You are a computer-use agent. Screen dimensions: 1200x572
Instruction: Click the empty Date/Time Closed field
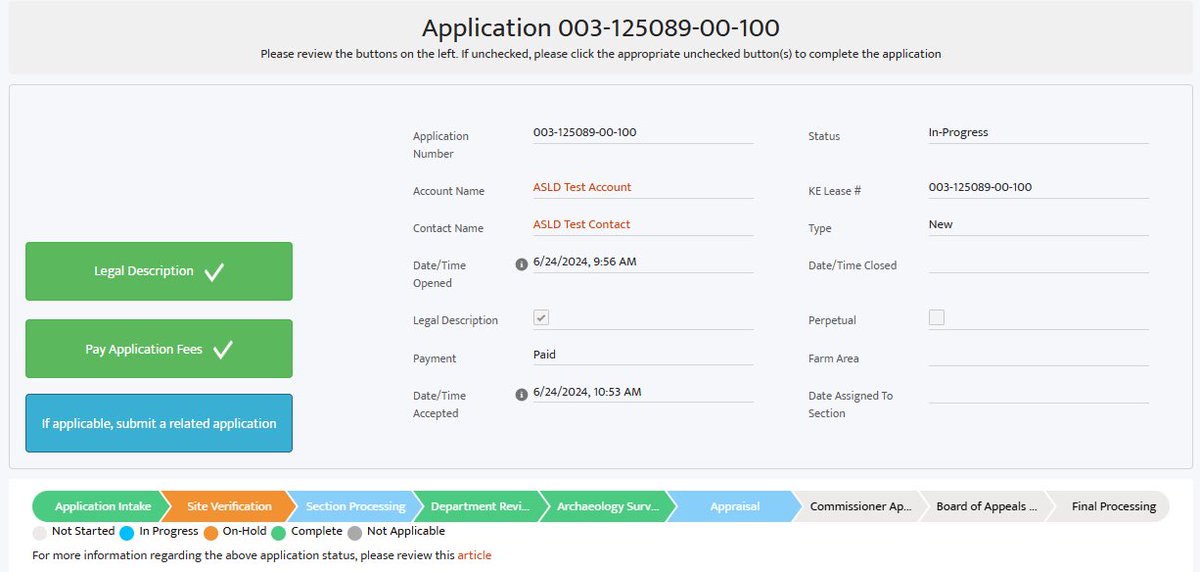pos(1039,262)
